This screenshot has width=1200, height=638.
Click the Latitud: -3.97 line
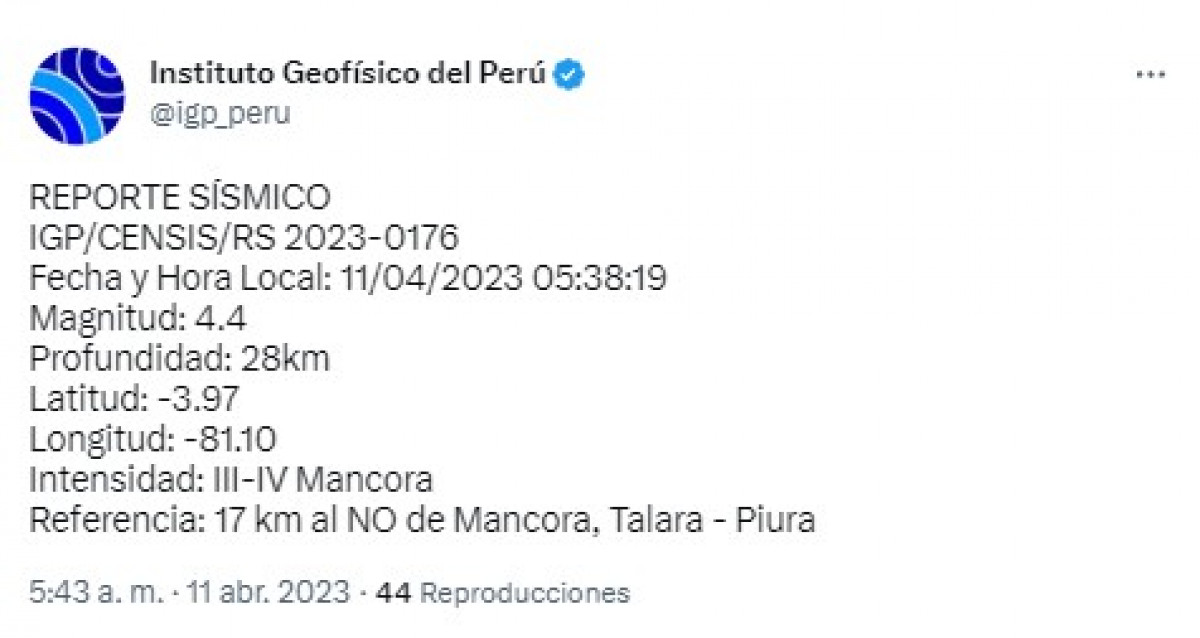[x=134, y=400]
